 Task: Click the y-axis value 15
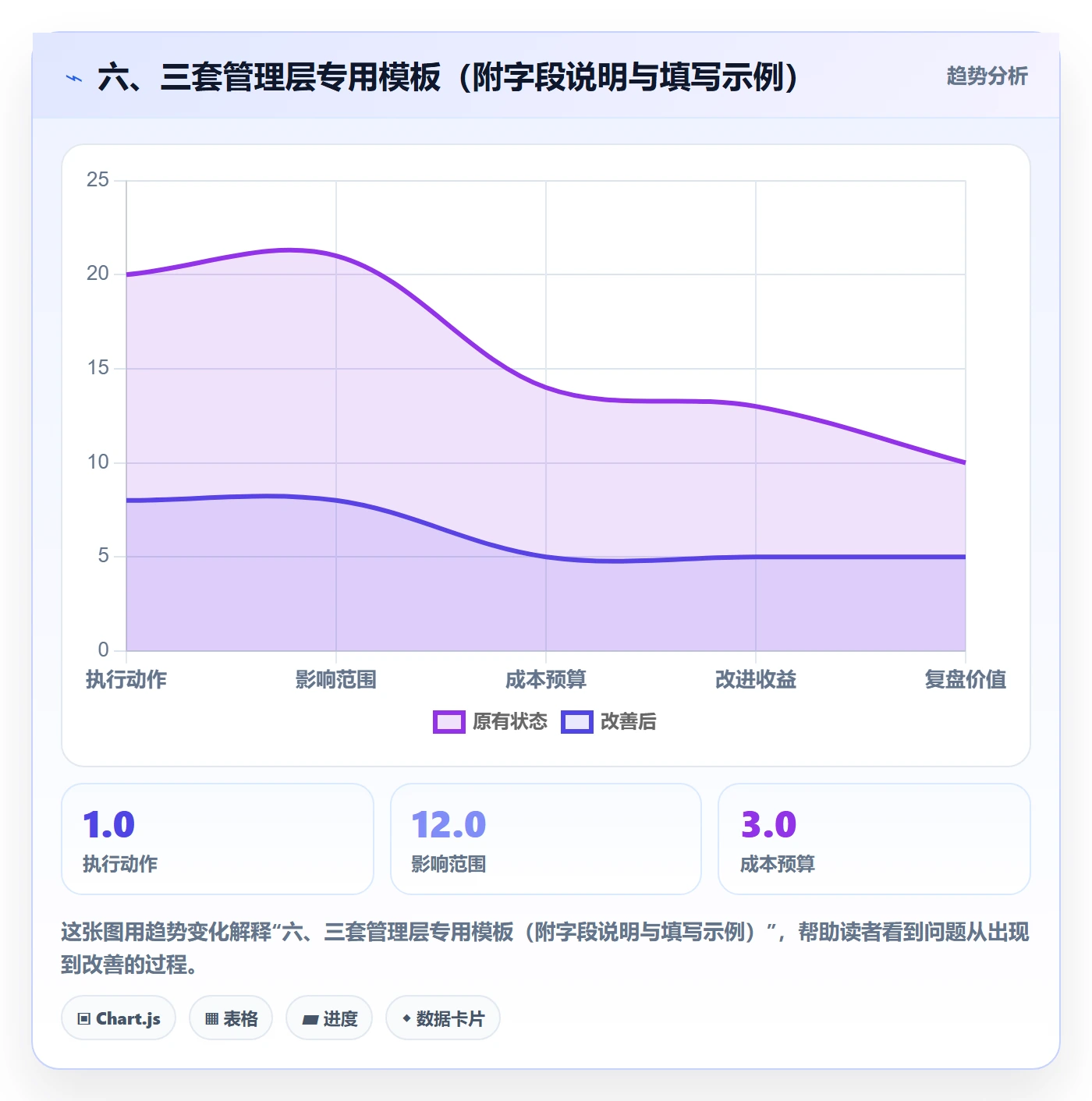coord(98,368)
